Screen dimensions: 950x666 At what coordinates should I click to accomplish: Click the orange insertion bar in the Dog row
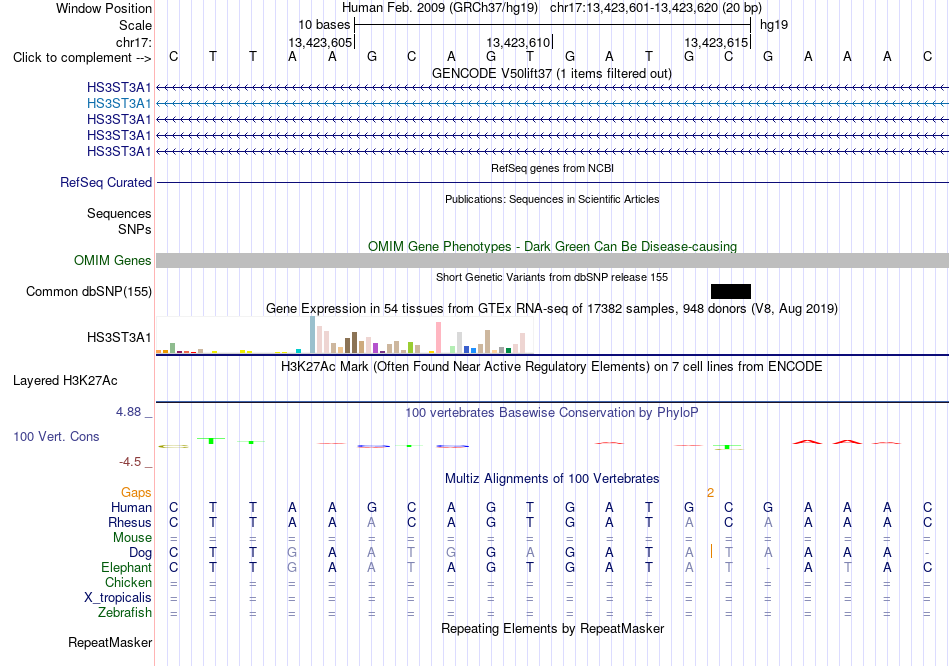pos(711,551)
